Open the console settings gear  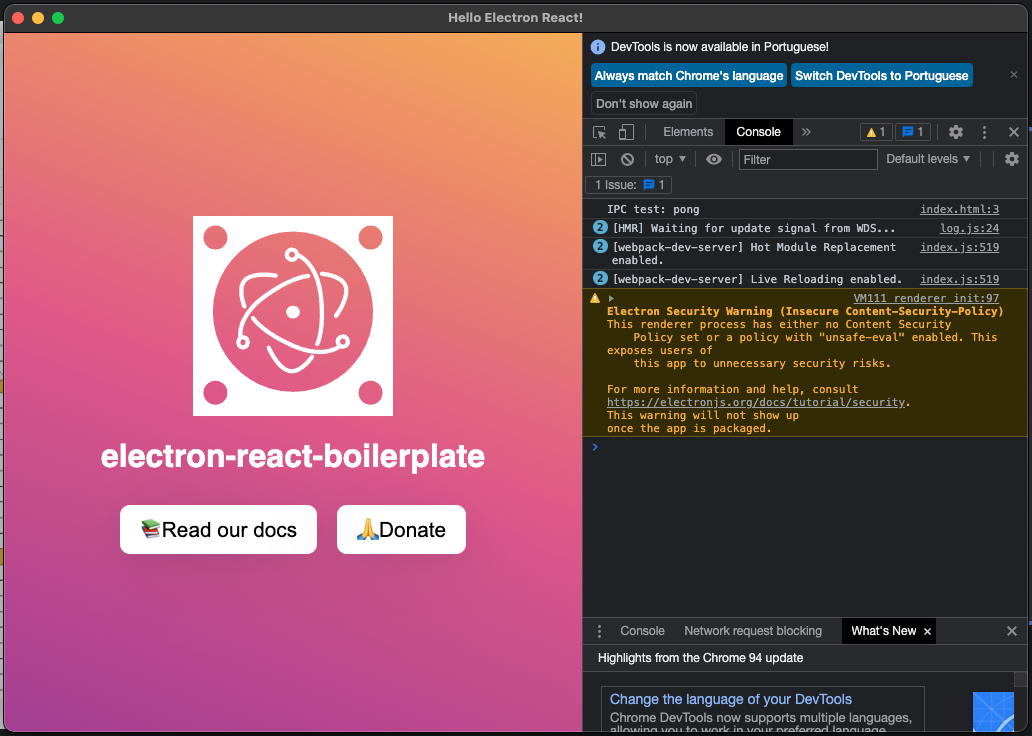[x=1012, y=159]
